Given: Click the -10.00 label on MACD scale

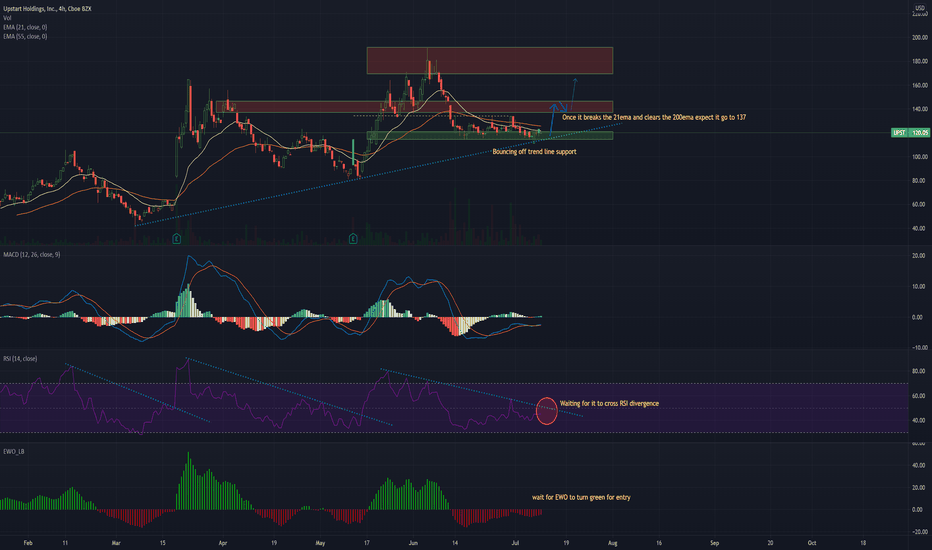Looking at the screenshot, I should click(920, 347).
